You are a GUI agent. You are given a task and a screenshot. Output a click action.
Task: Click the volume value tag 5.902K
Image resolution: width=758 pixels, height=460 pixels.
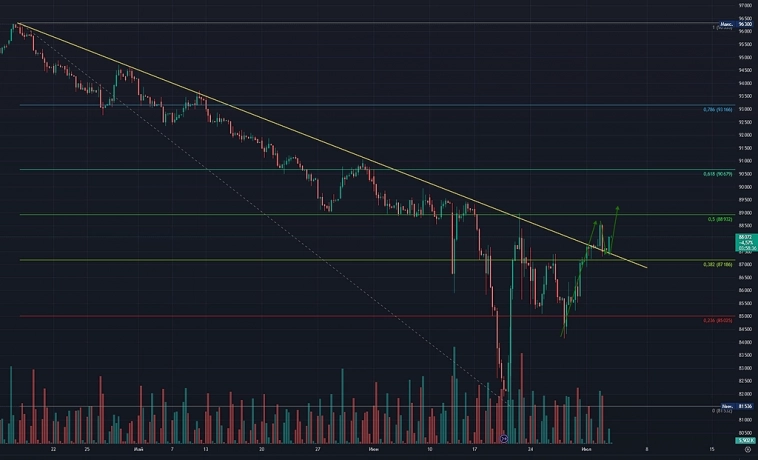pos(744,439)
